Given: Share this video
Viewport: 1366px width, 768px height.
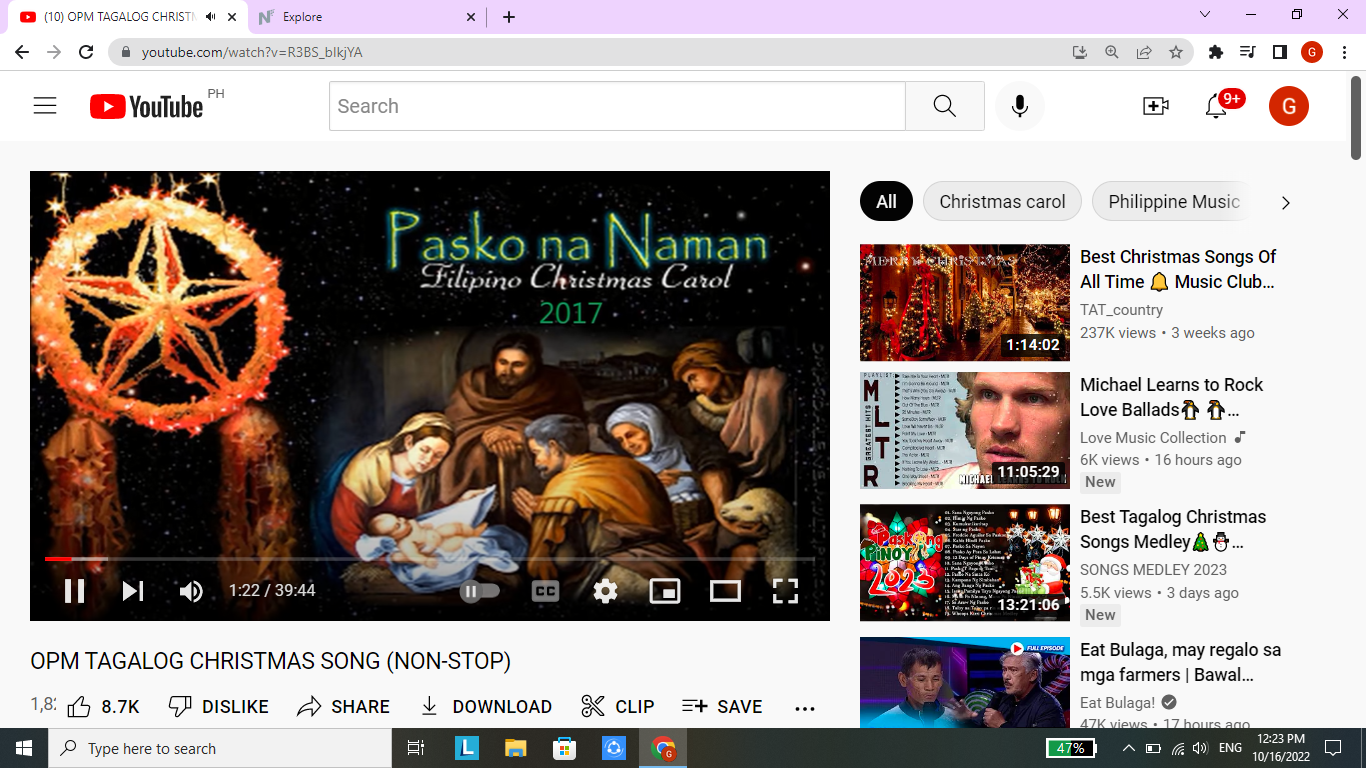Looking at the screenshot, I should click(344, 707).
